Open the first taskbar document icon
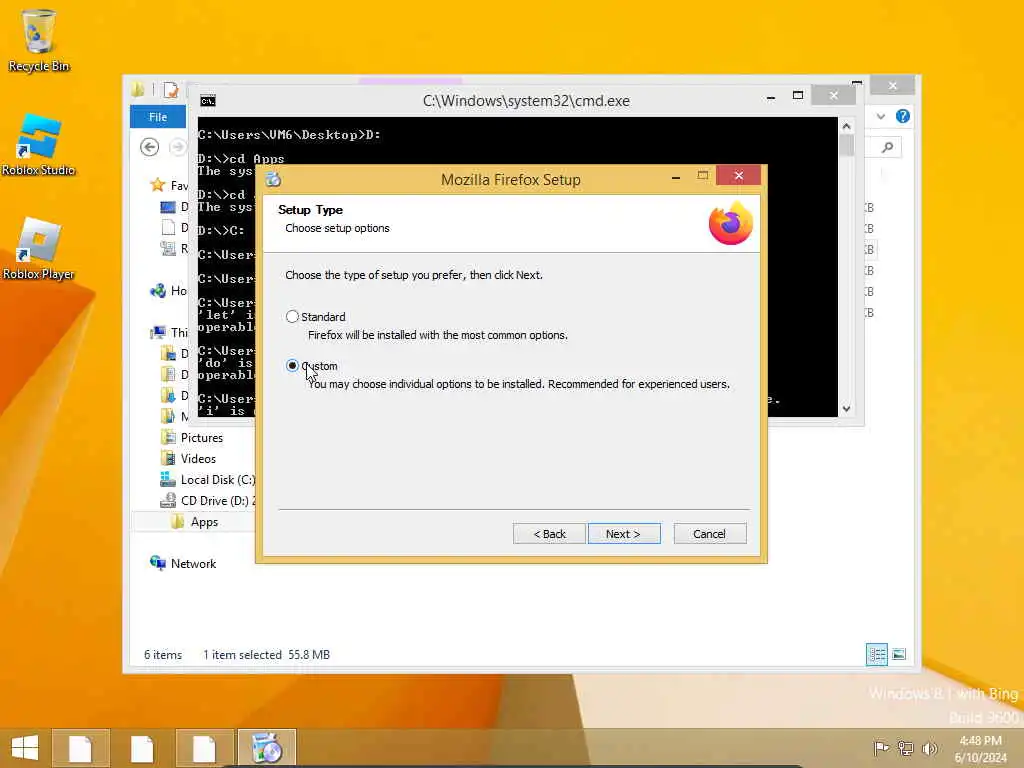The image size is (1024, 768). click(80, 748)
